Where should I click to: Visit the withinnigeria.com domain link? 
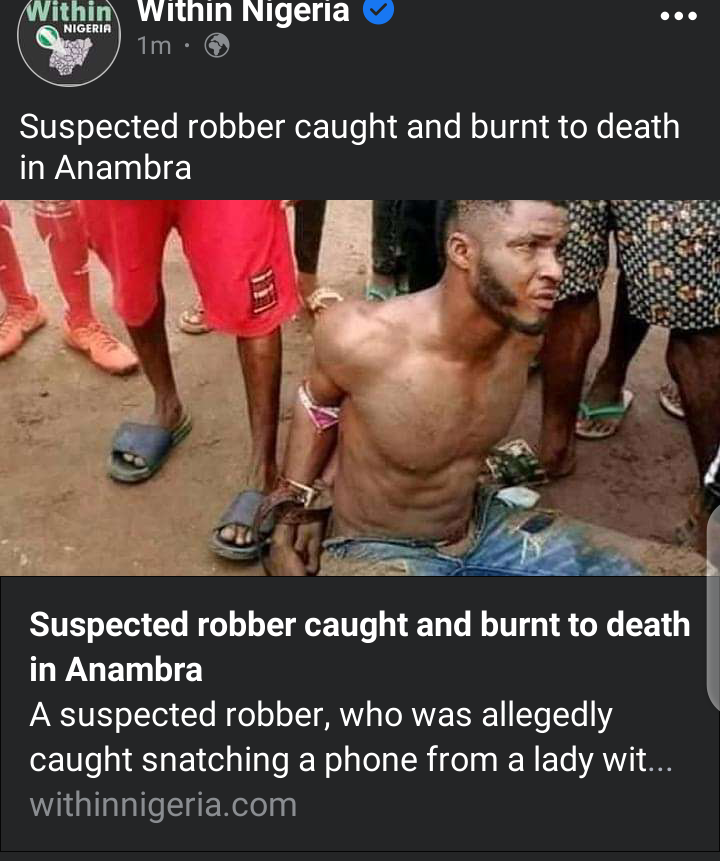coord(163,805)
